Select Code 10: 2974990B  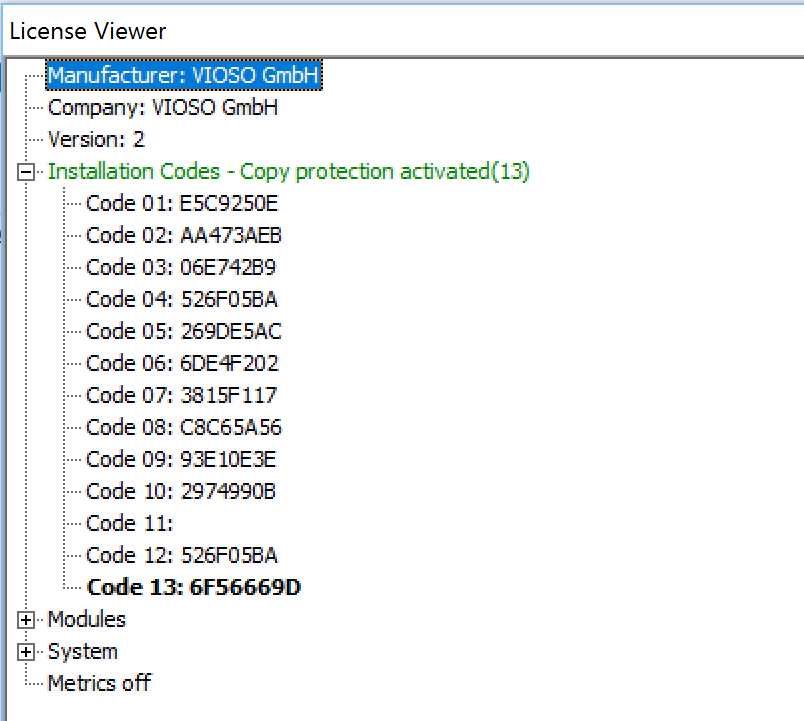pos(181,491)
